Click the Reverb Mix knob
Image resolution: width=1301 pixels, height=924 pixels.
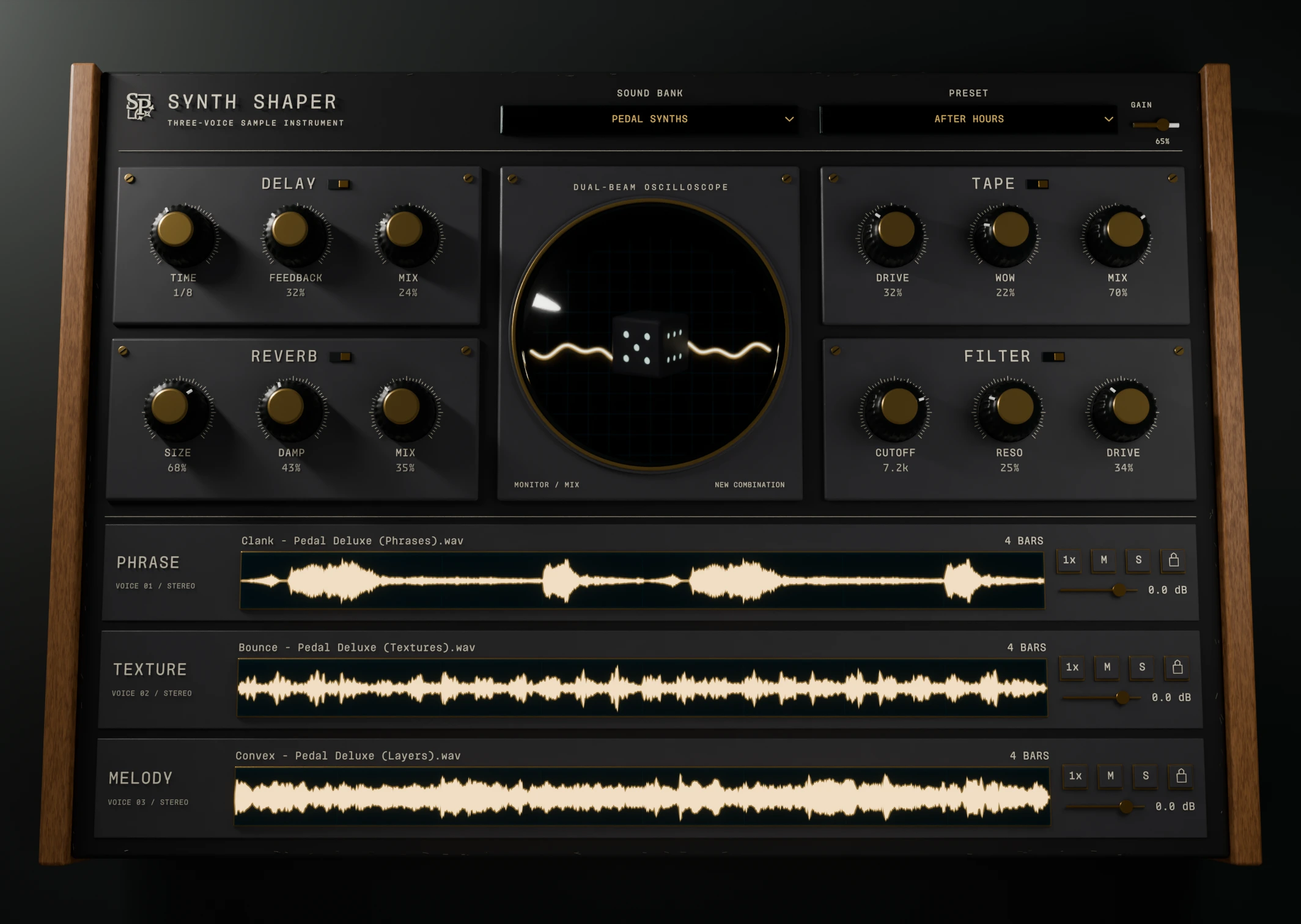coord(405,410)
